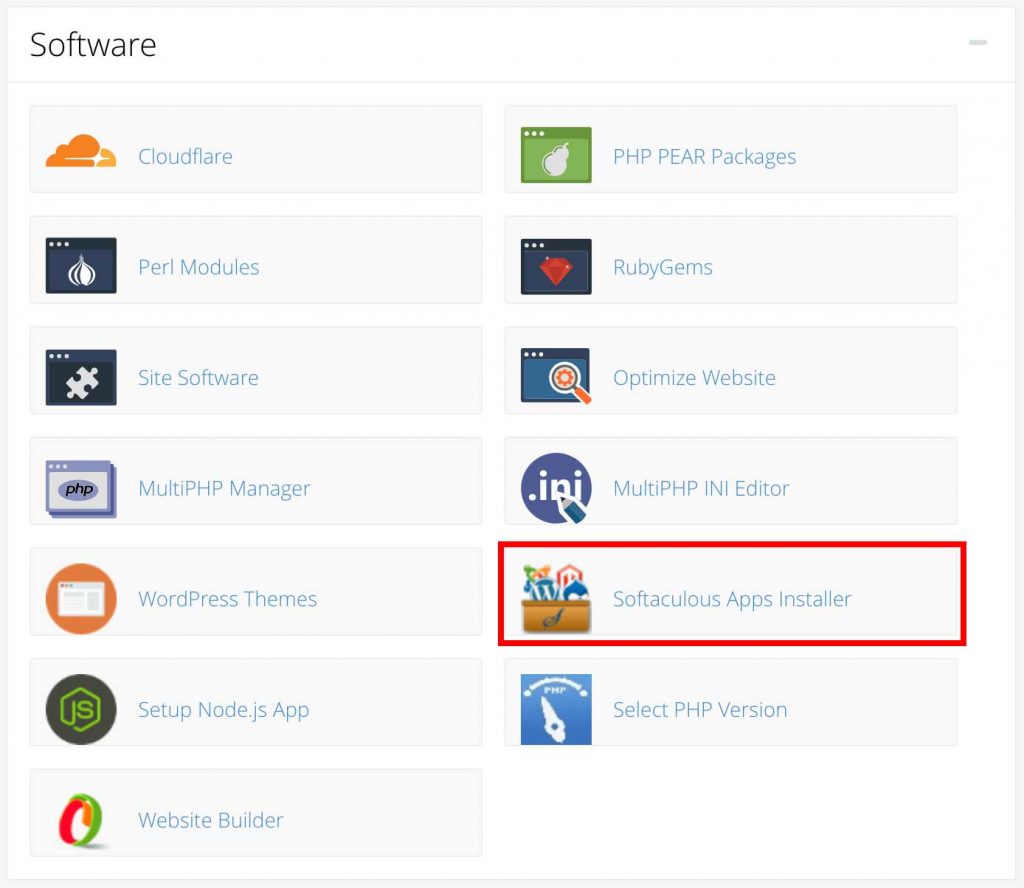Open the Setup Node.js App link
The width and height of the screenshot is (1024, 888).
point(223,710)
